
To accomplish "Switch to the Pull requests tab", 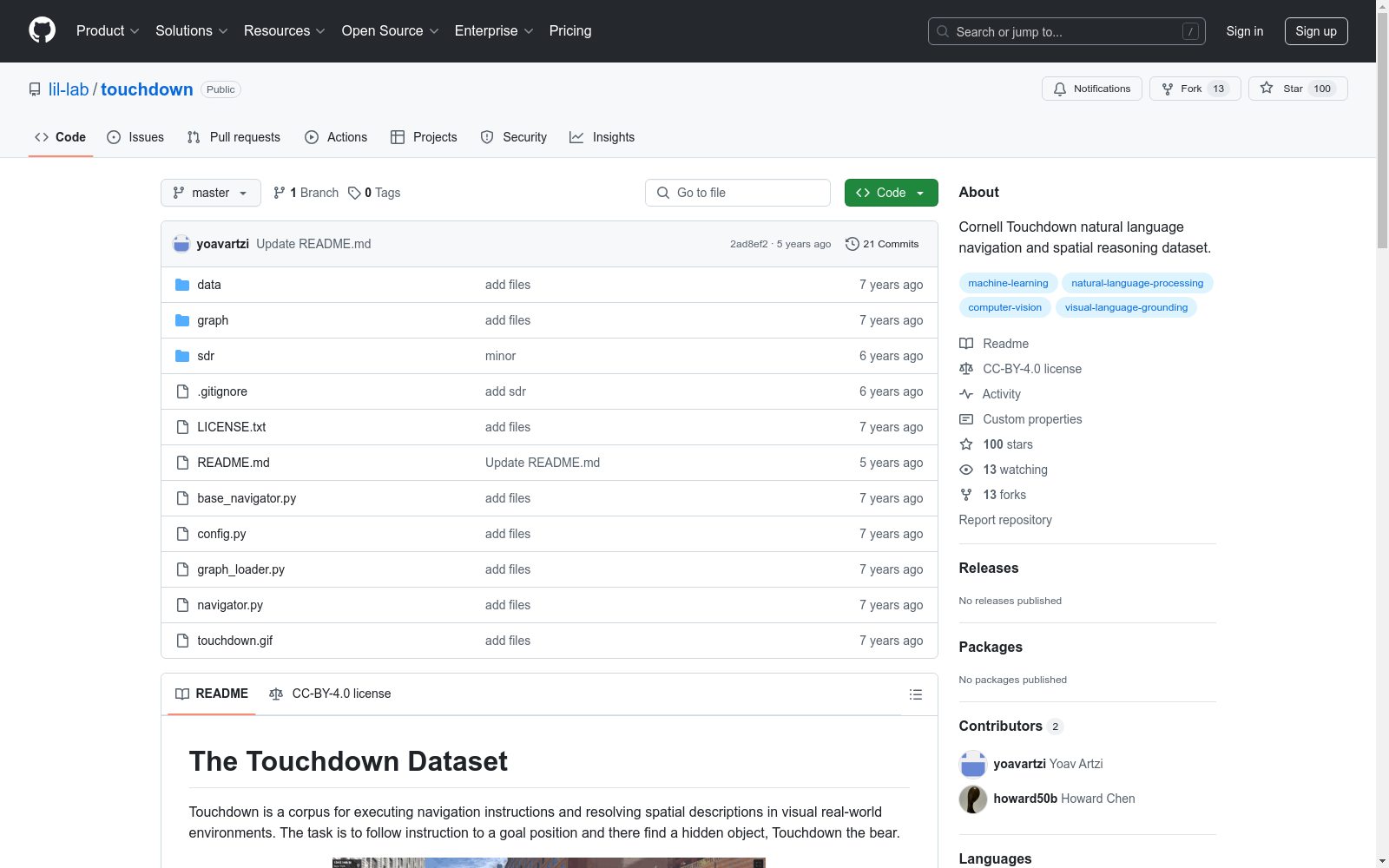I will click(x=234, y=137).
